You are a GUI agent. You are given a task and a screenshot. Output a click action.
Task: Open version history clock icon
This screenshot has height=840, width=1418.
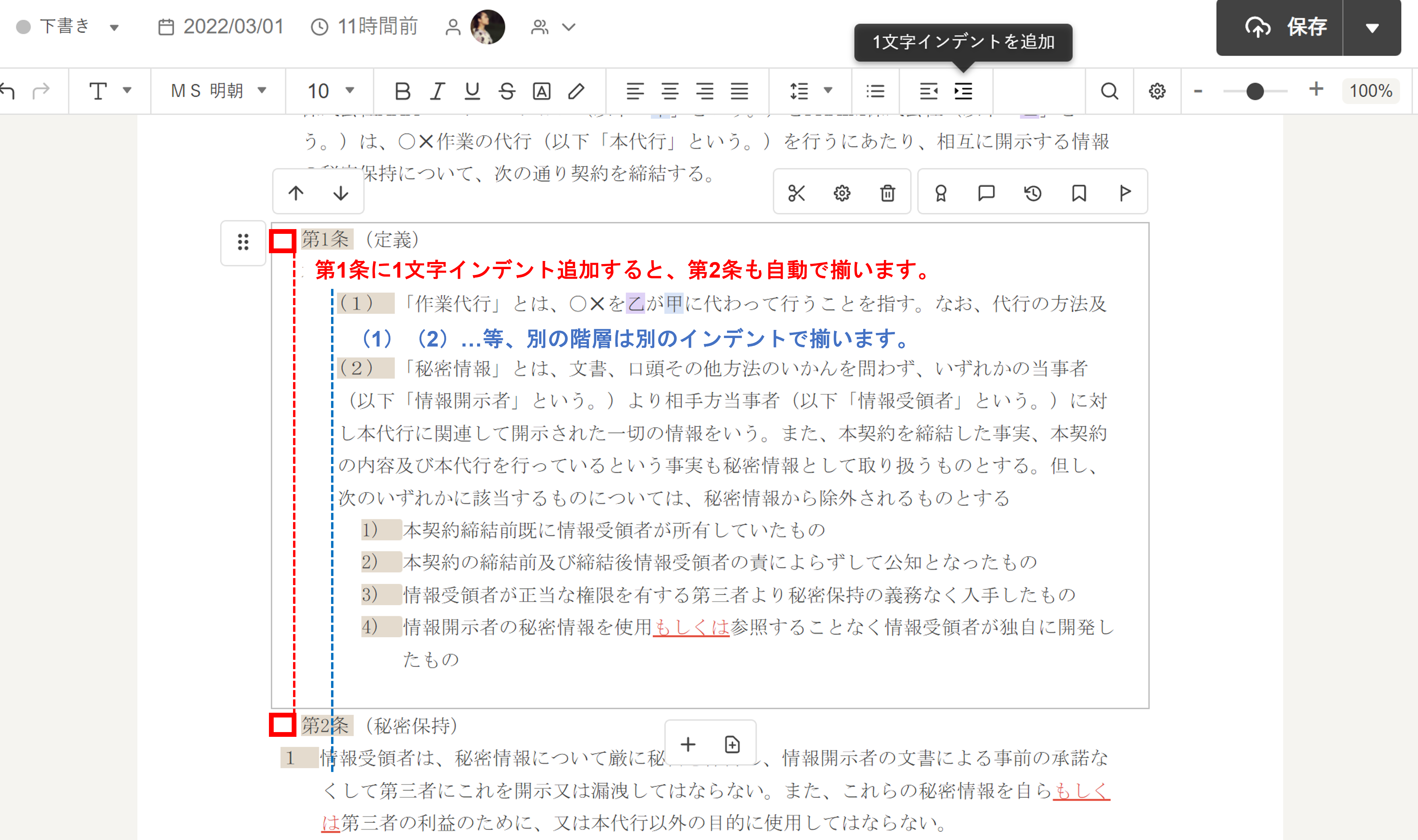1032,193
